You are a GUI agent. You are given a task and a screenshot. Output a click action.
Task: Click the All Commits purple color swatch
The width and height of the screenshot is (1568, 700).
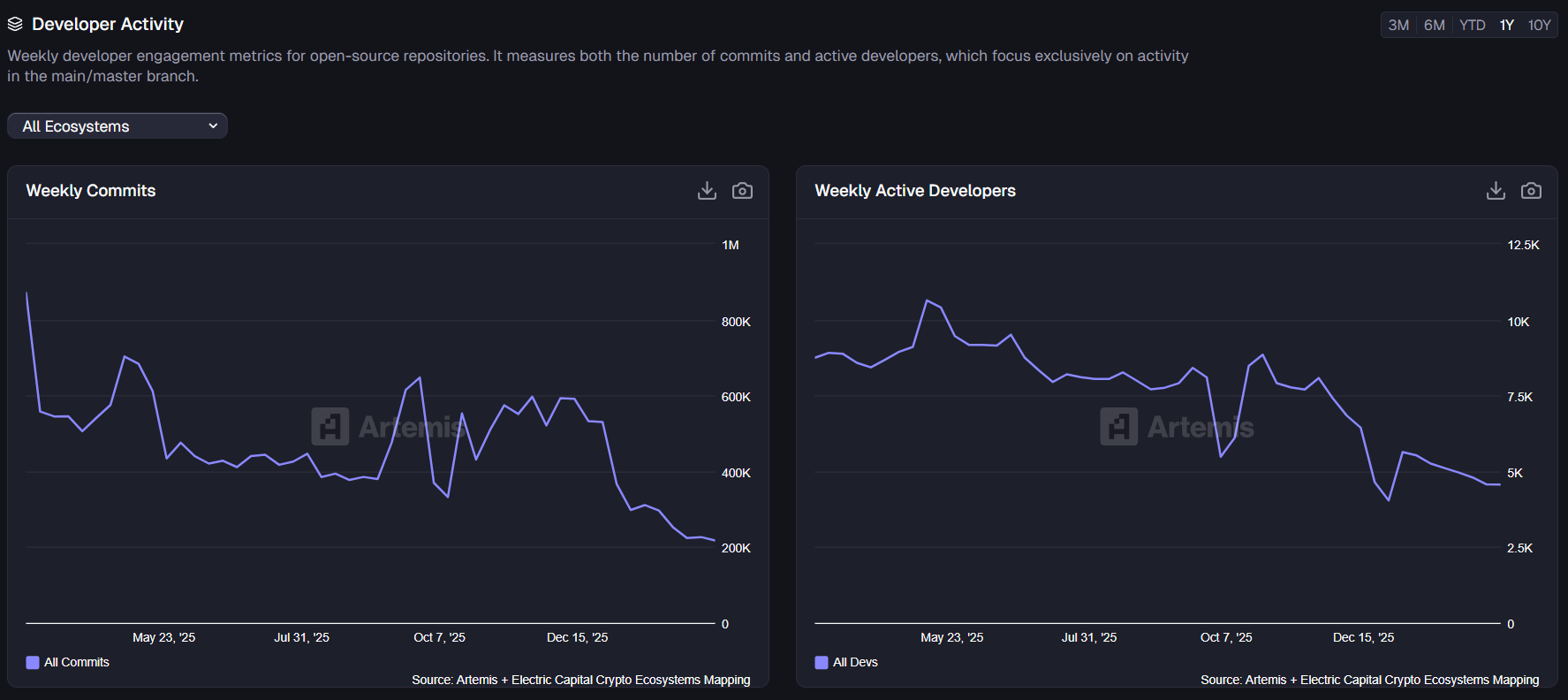[33, 662]
